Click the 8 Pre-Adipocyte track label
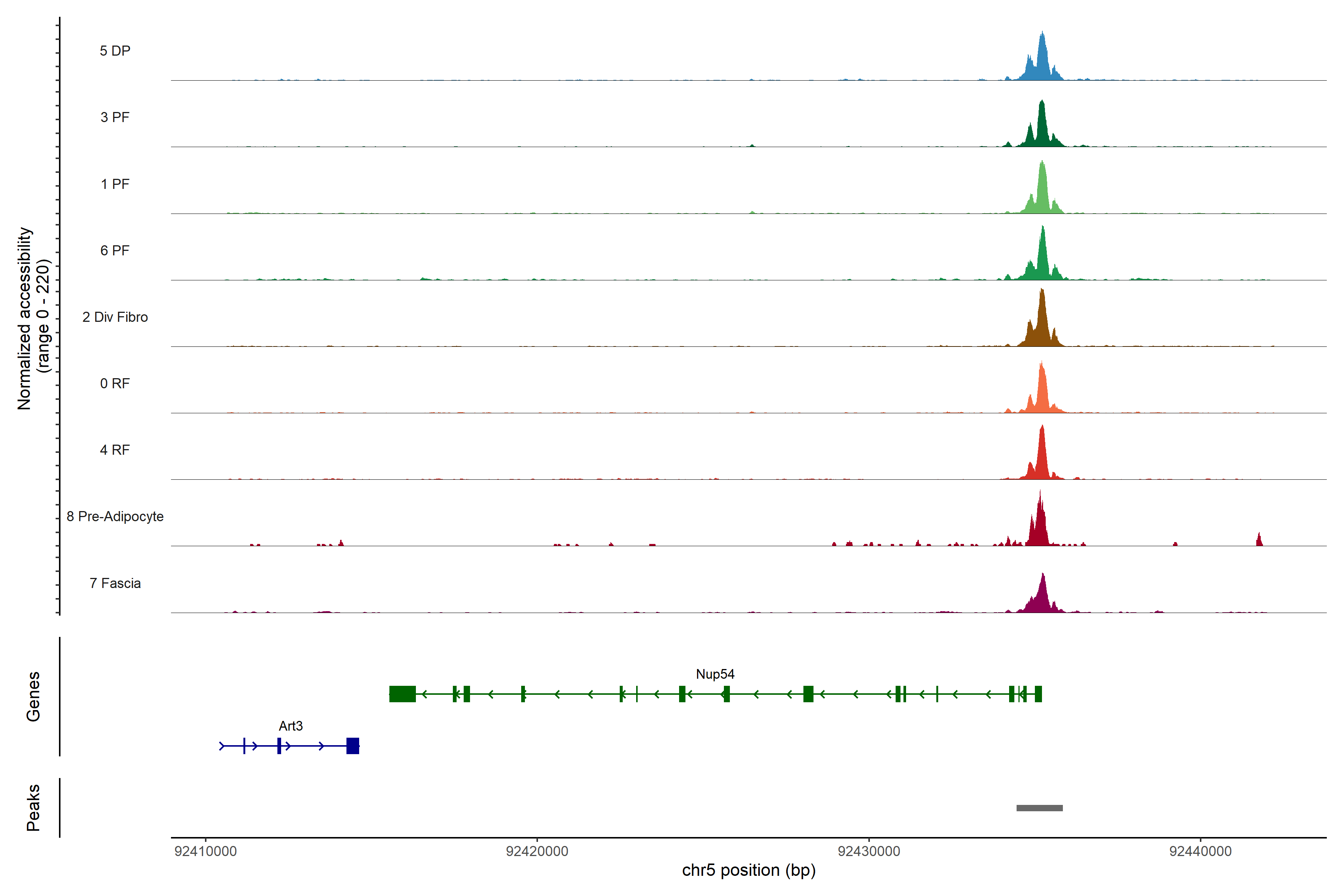The width and height of the screenshot is (1344, 896). tap(115, 517)
